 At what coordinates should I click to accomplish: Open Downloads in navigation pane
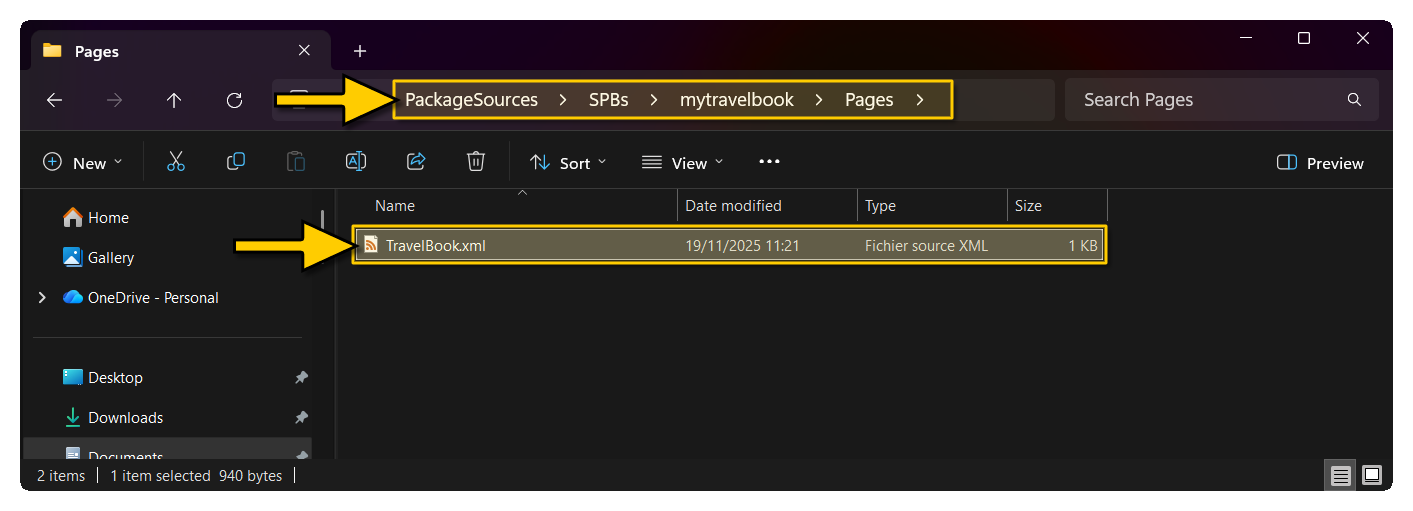(x=112, y=418)
